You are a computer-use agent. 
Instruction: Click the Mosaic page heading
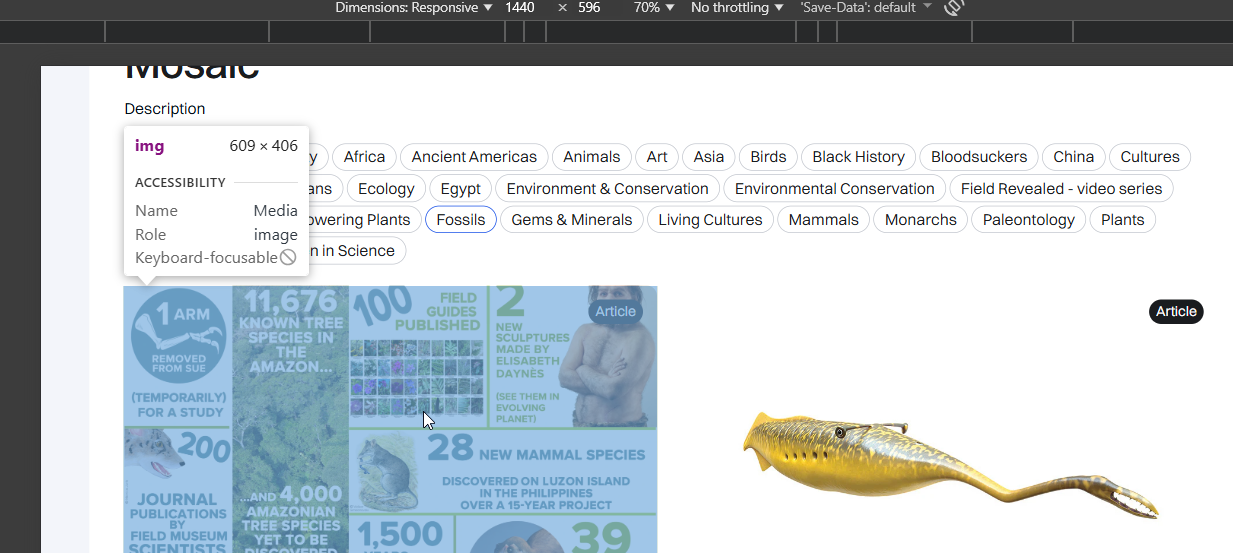[192, 72]
